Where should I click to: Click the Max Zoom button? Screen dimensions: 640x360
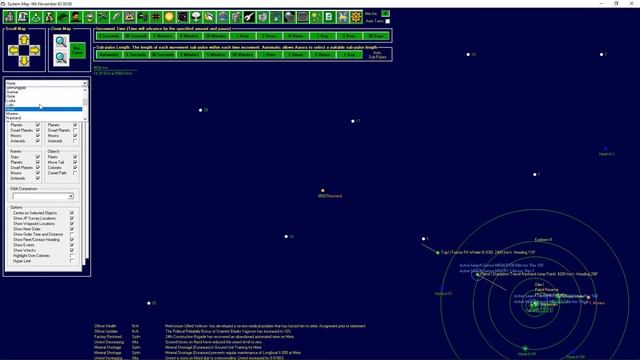pos(78,50)
